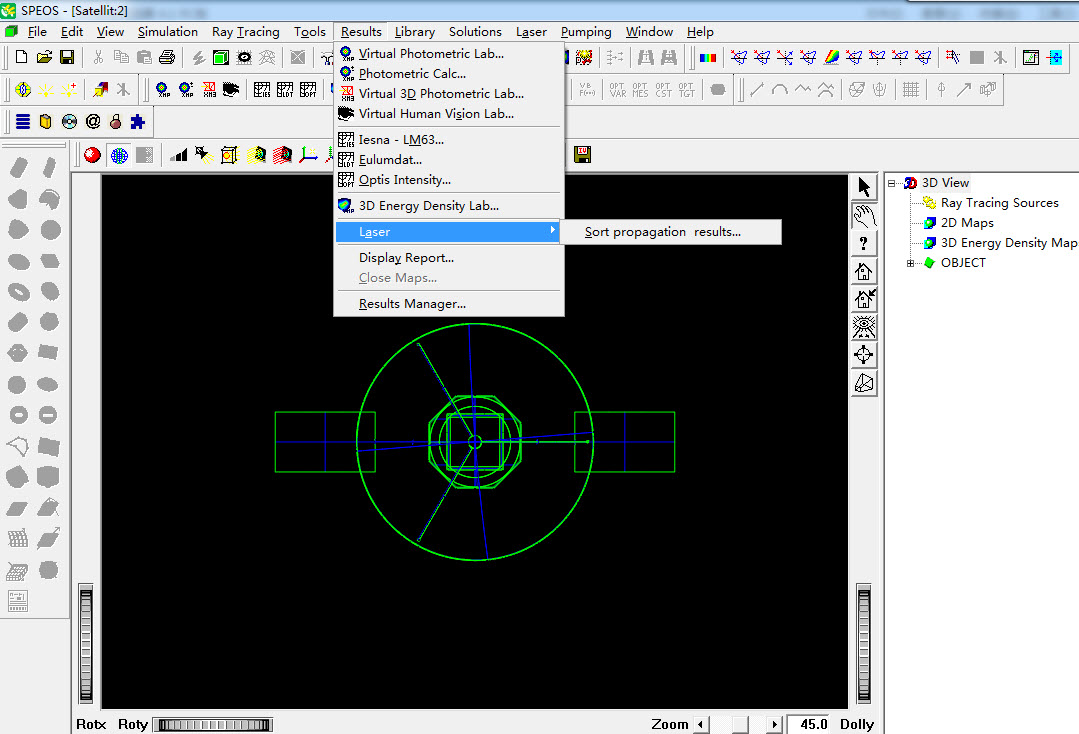
Task: Click the color gradient prism icon
Action: point(831,57)
